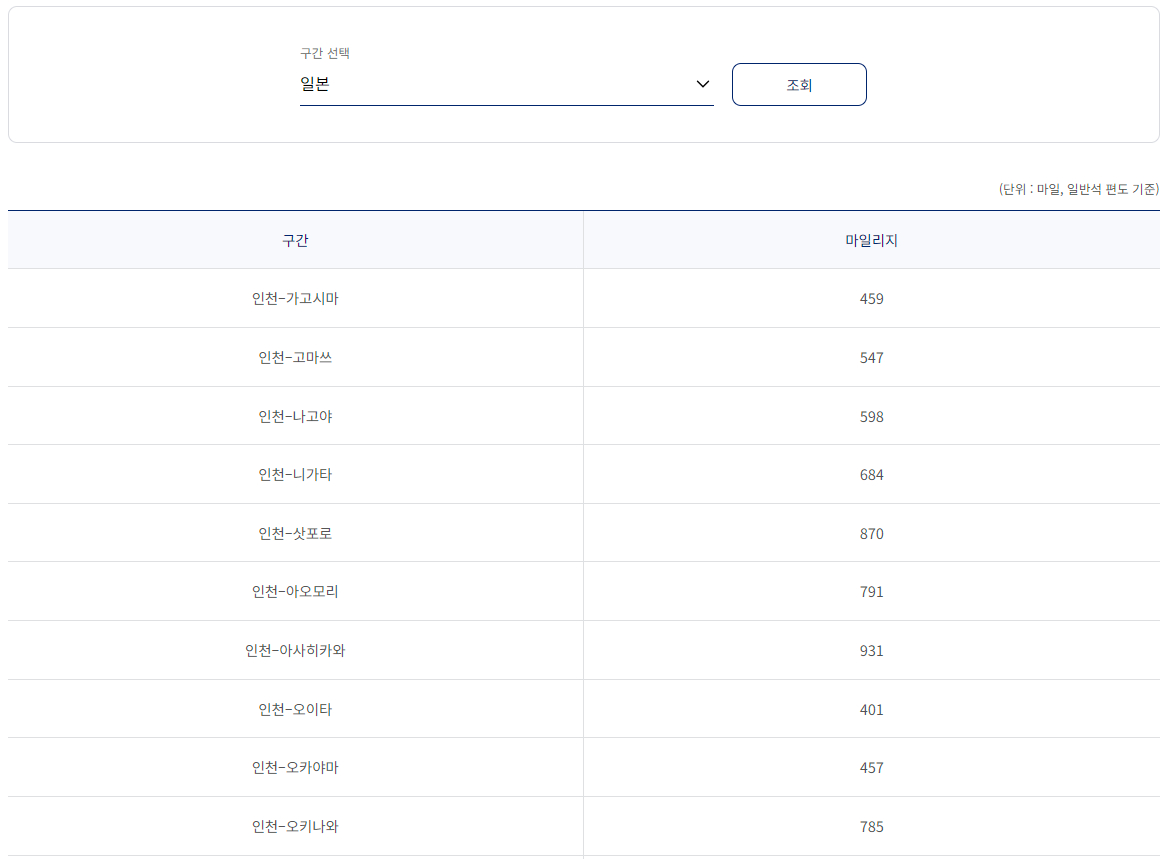The height and width of the screenshot is (859, 1168).
Task: Select the 인천-고마쓰 route row
Action: (x=295, y=357)
